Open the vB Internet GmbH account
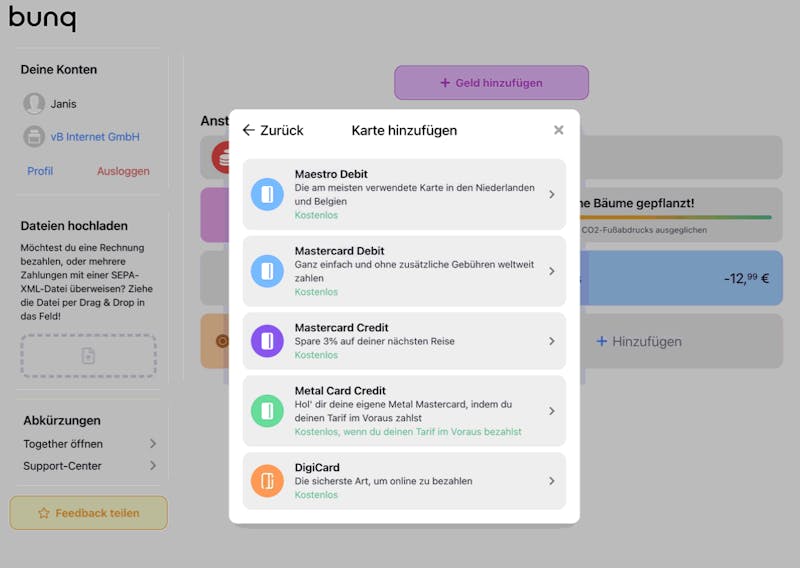Screen dimensions: 800x568 click(95, 137)
